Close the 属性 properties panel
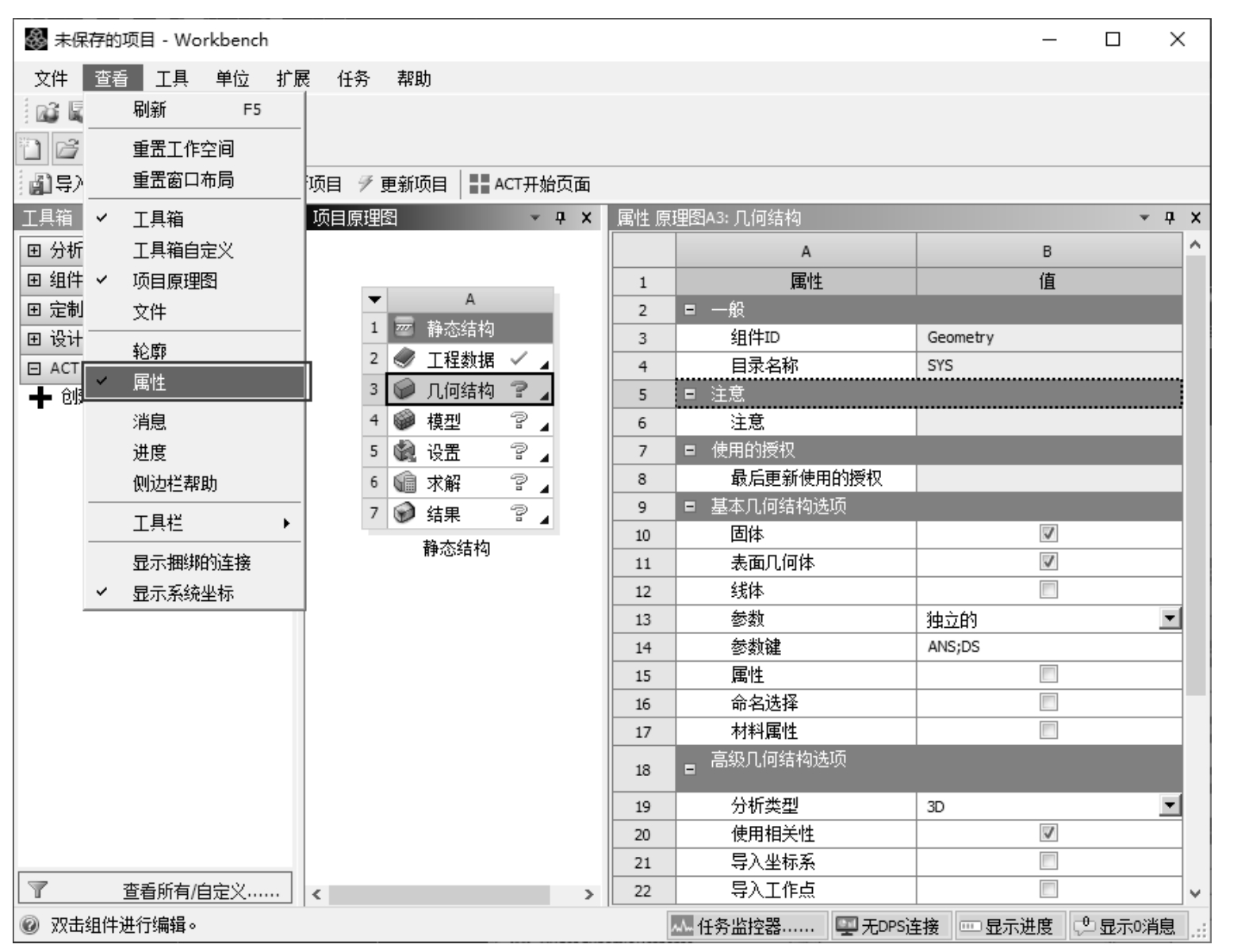 [x=1196, y=217]
